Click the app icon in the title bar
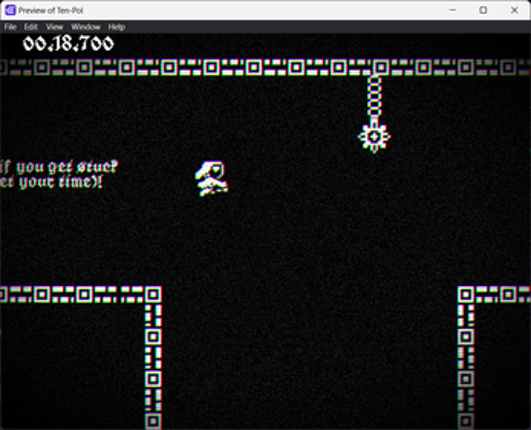The height and width of the screenshot is (430, 531). tap(10, 10)
